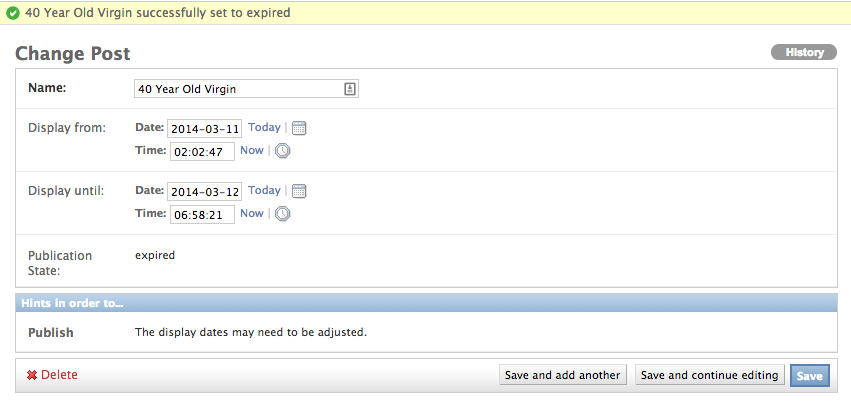Click Save and continue editing

coord(710,375)
